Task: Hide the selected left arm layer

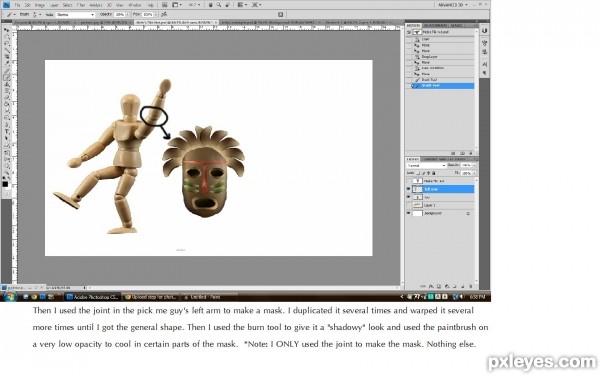Action: point(408,189)
